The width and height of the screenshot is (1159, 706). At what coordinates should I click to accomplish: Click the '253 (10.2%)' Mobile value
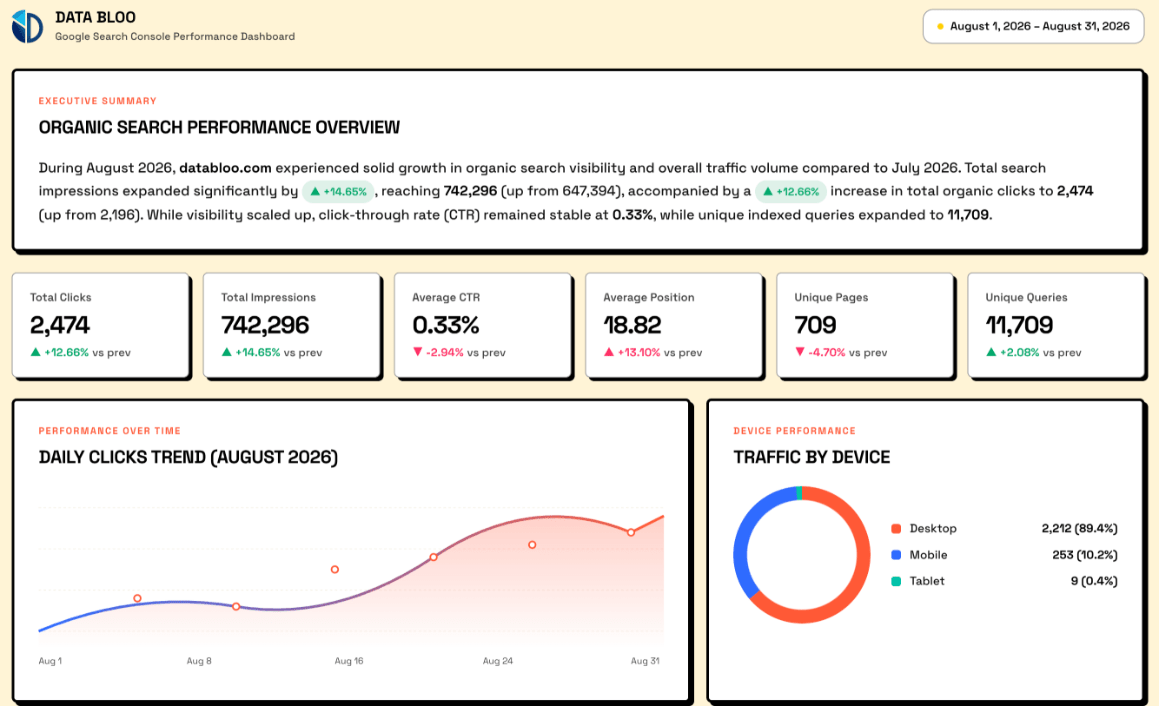pos(1084,554)
